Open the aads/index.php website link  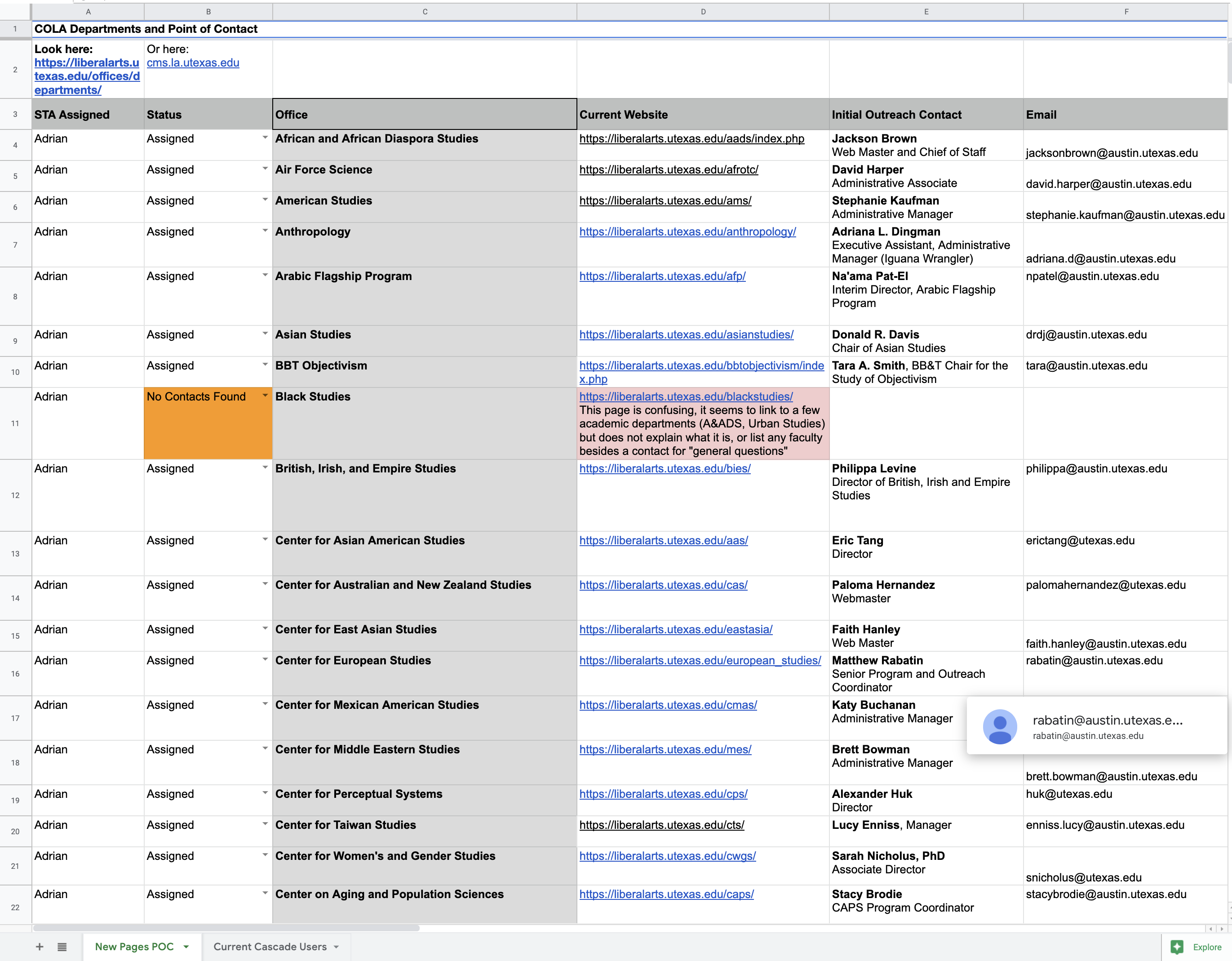[691, 138]
